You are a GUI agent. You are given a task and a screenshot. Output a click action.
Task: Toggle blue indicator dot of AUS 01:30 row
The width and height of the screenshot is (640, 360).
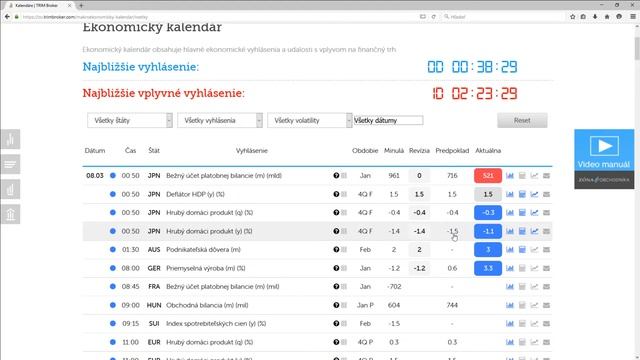pos(113,249)
